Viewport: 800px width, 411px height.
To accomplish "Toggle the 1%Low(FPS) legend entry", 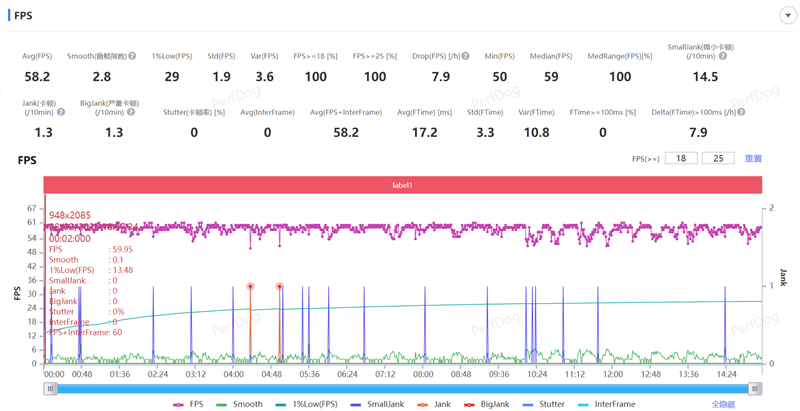I will pos(306,404).
